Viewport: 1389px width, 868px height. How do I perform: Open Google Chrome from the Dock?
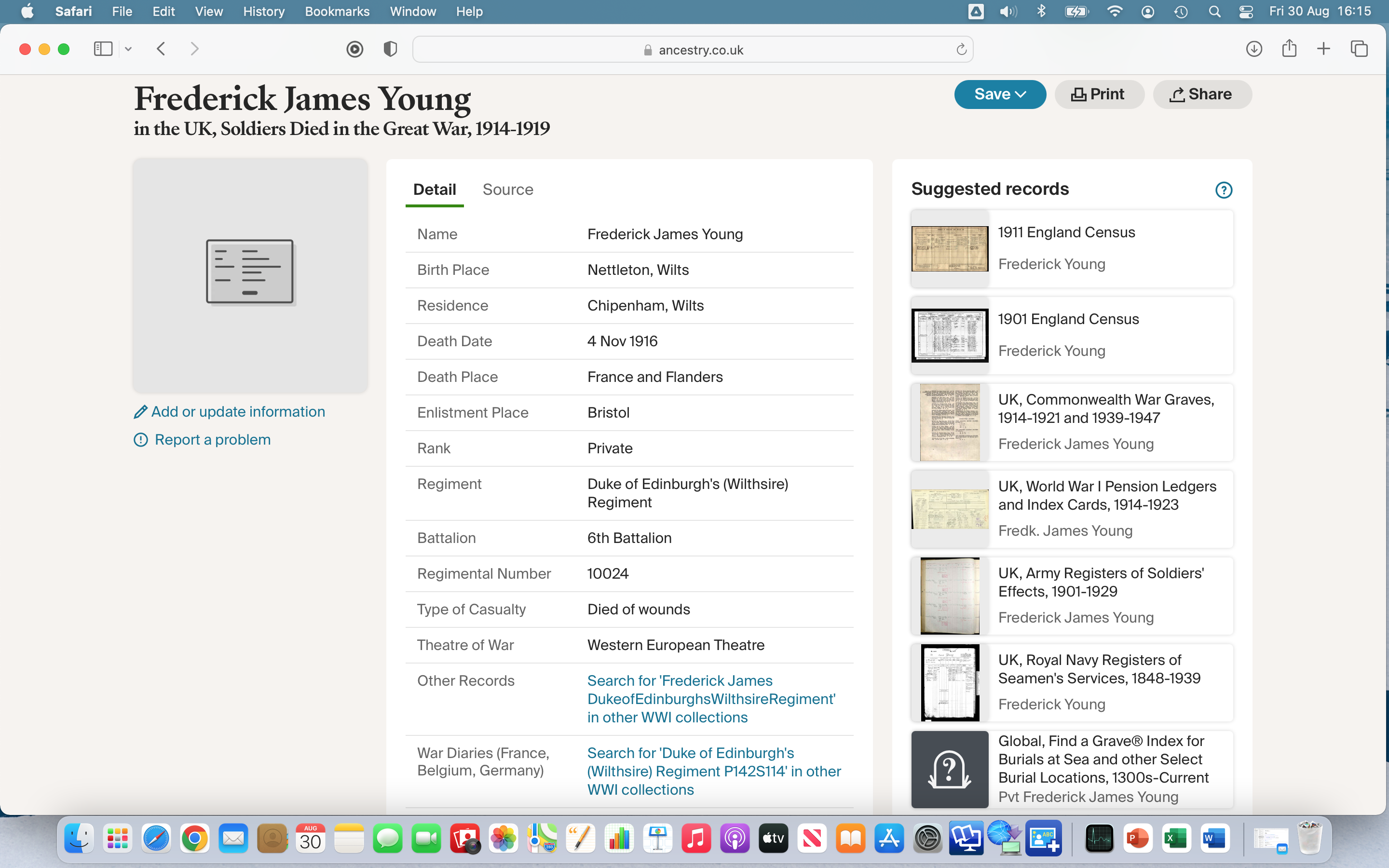click(x=194, y=839)
